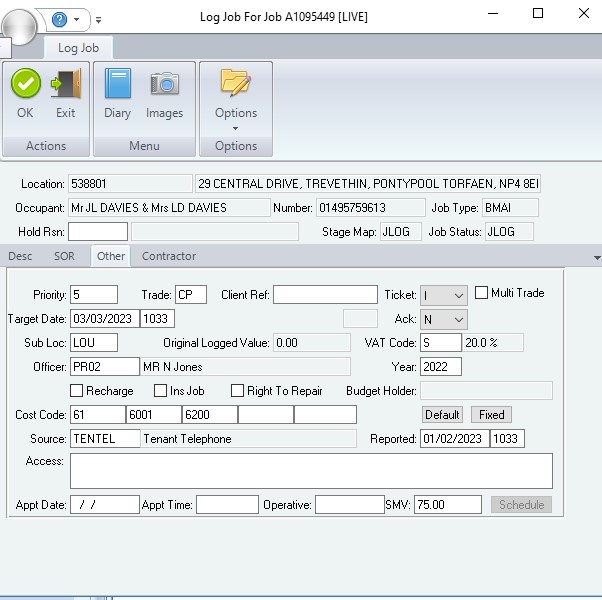Click the round application orb button

click(18, 27)
